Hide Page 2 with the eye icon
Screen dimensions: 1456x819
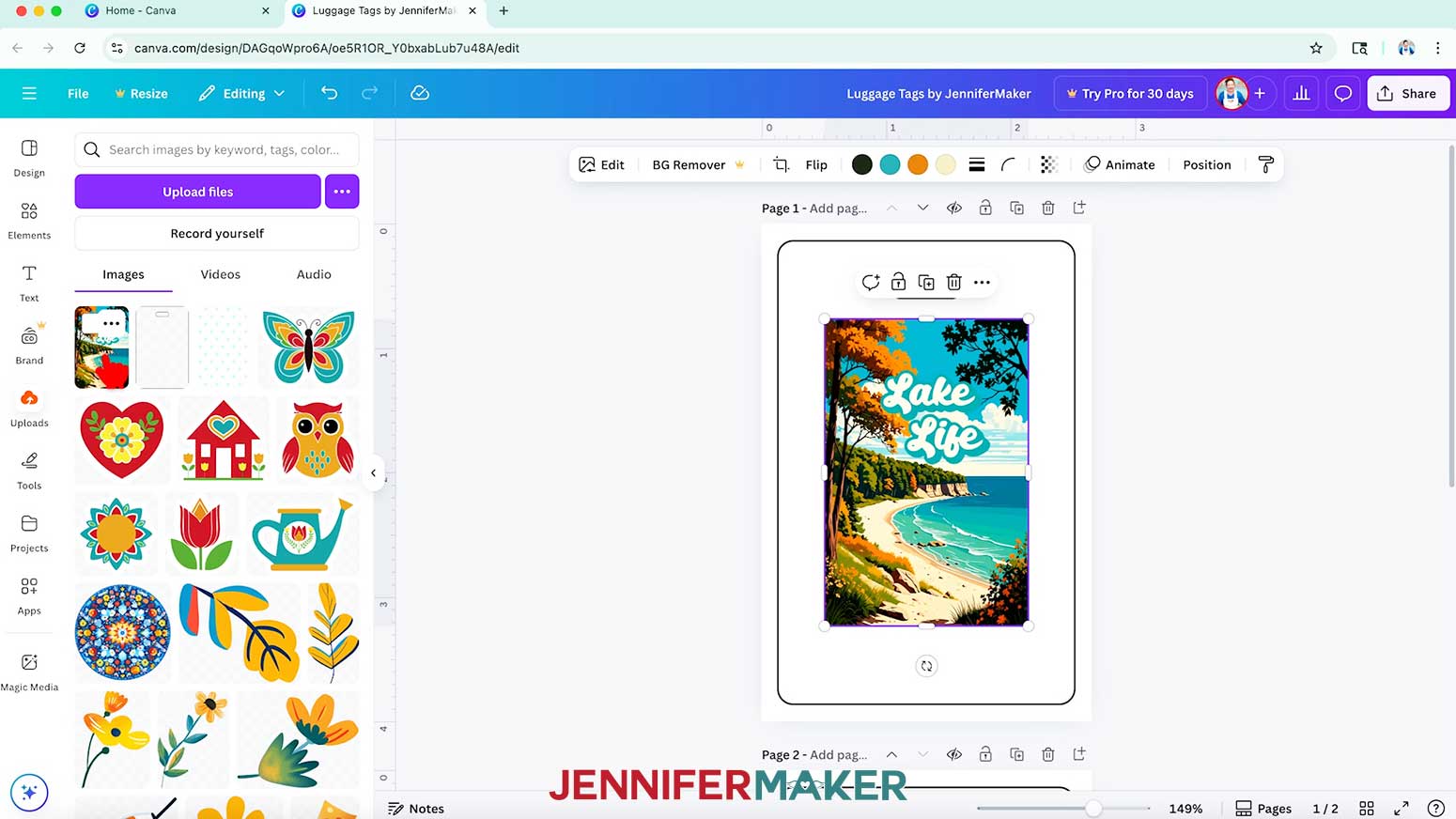[x=954, y=754]
